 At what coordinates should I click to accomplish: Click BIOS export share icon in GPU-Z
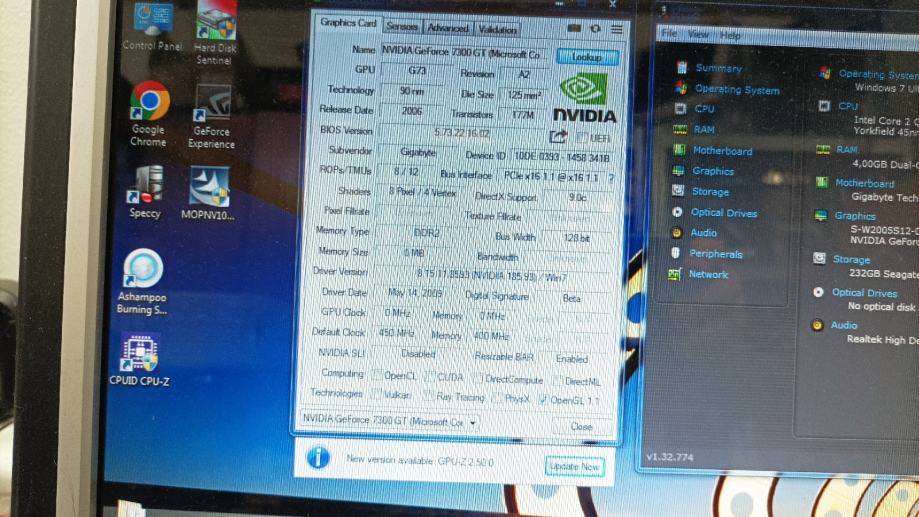(x=558, y=137)
